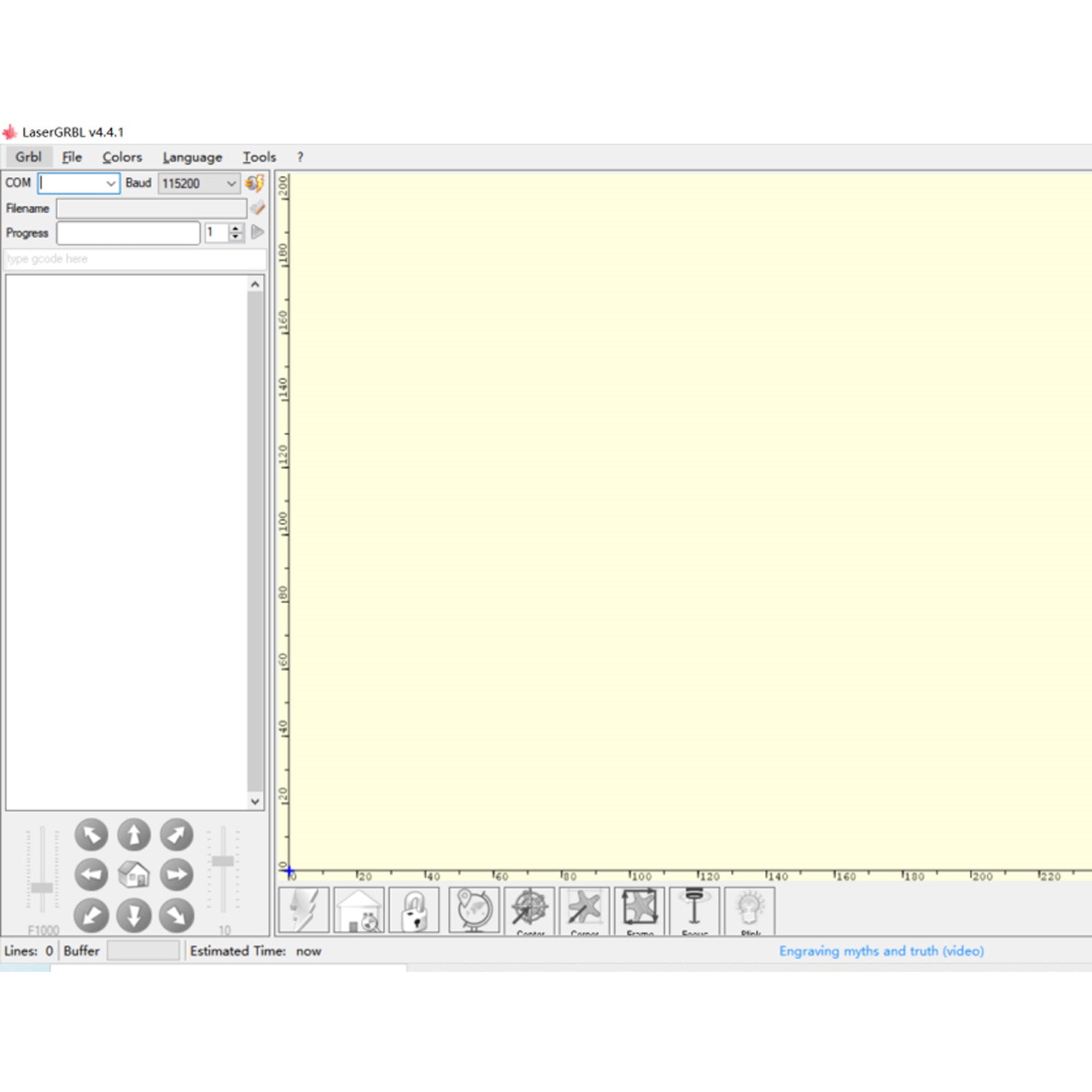1092x1092 pixels.
Task: Click the open file icon beside Filename
Action: pos(257,208)
